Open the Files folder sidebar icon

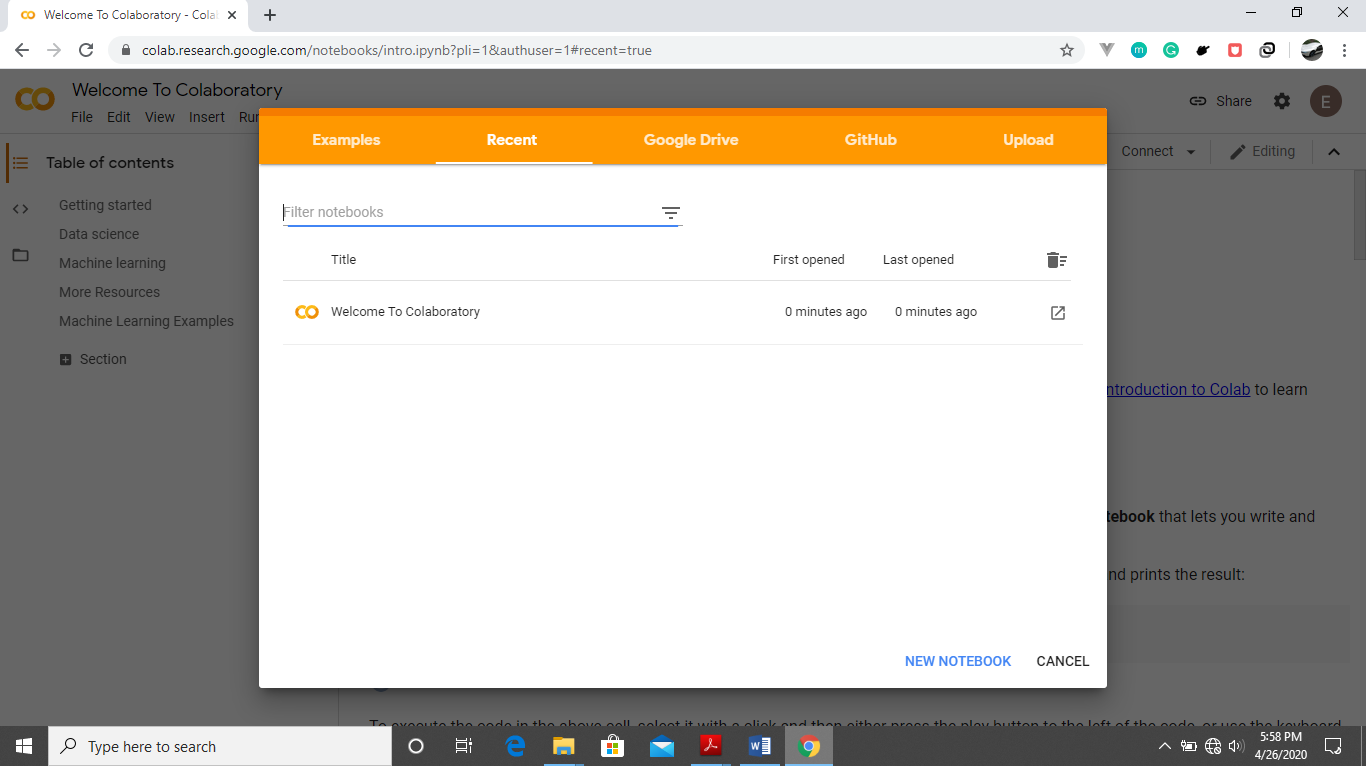(20, 255)
